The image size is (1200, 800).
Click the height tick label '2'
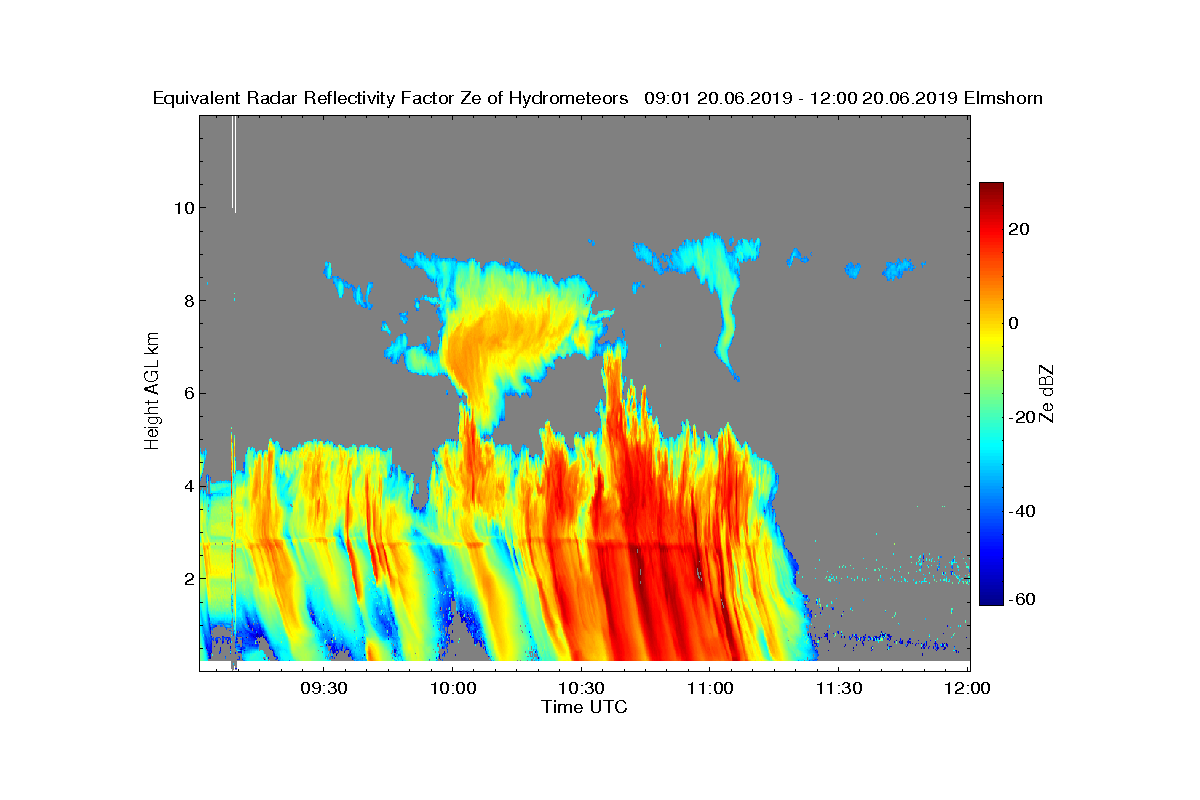pos(188,578)
